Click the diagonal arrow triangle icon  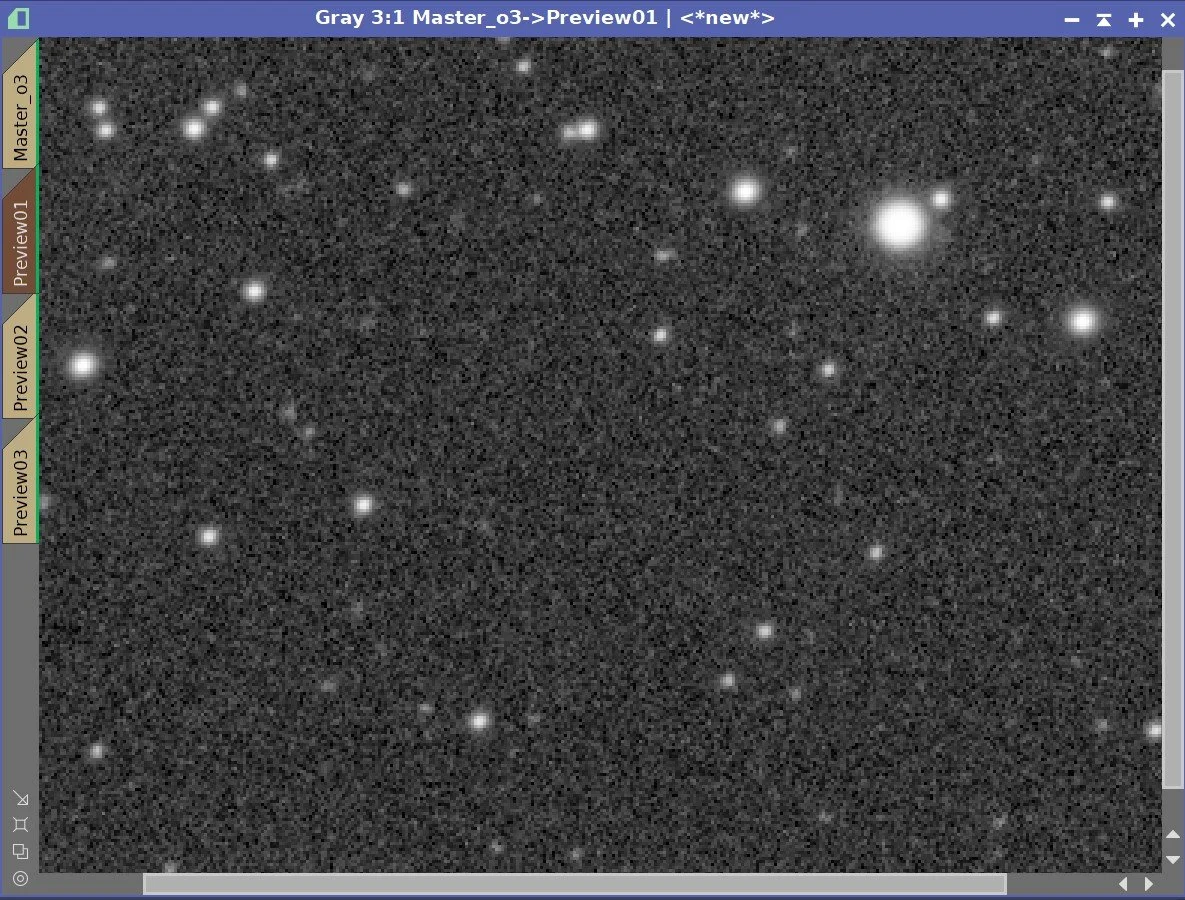pos(20,798)
